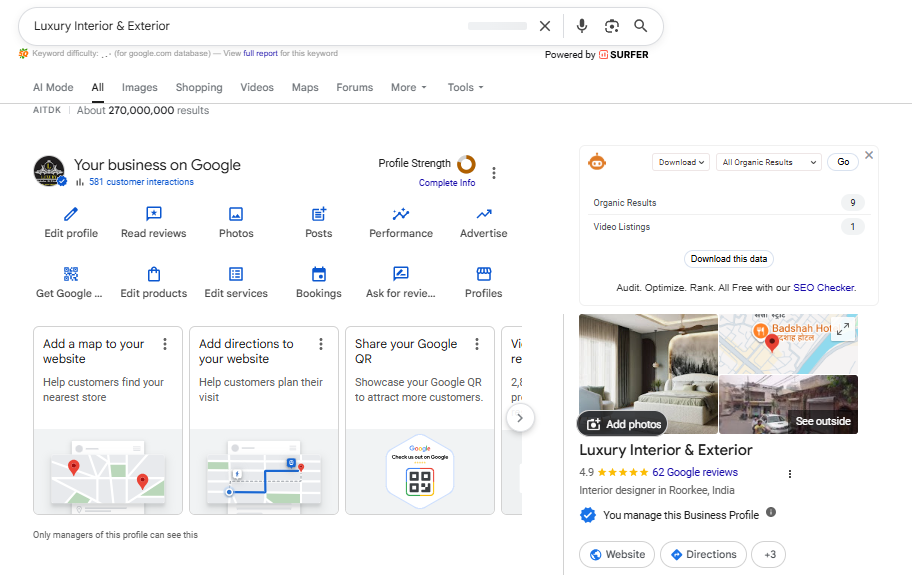Click the Go button
The height and width of the screenshot is (575, 912).
843,162
